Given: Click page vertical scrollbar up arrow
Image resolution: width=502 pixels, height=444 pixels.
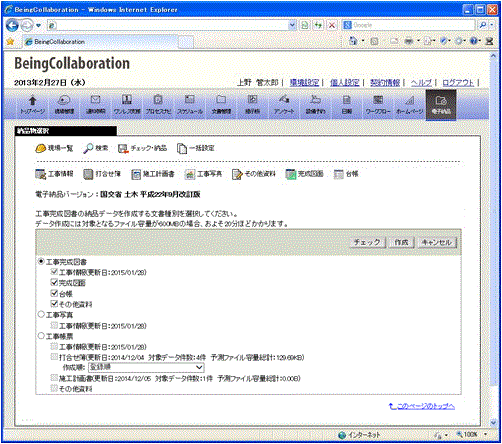Looking at the screenshot, I should (494, 56).
